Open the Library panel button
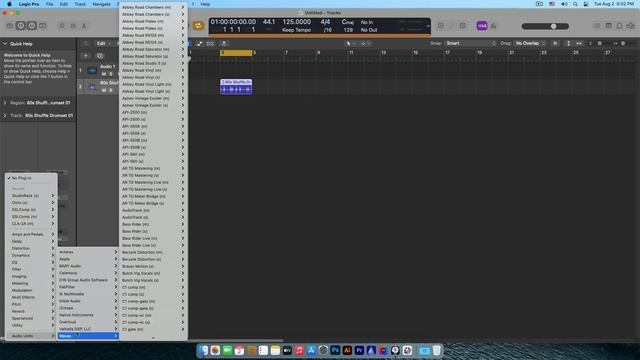Screen dimensions: 640x360 point(10,26)
